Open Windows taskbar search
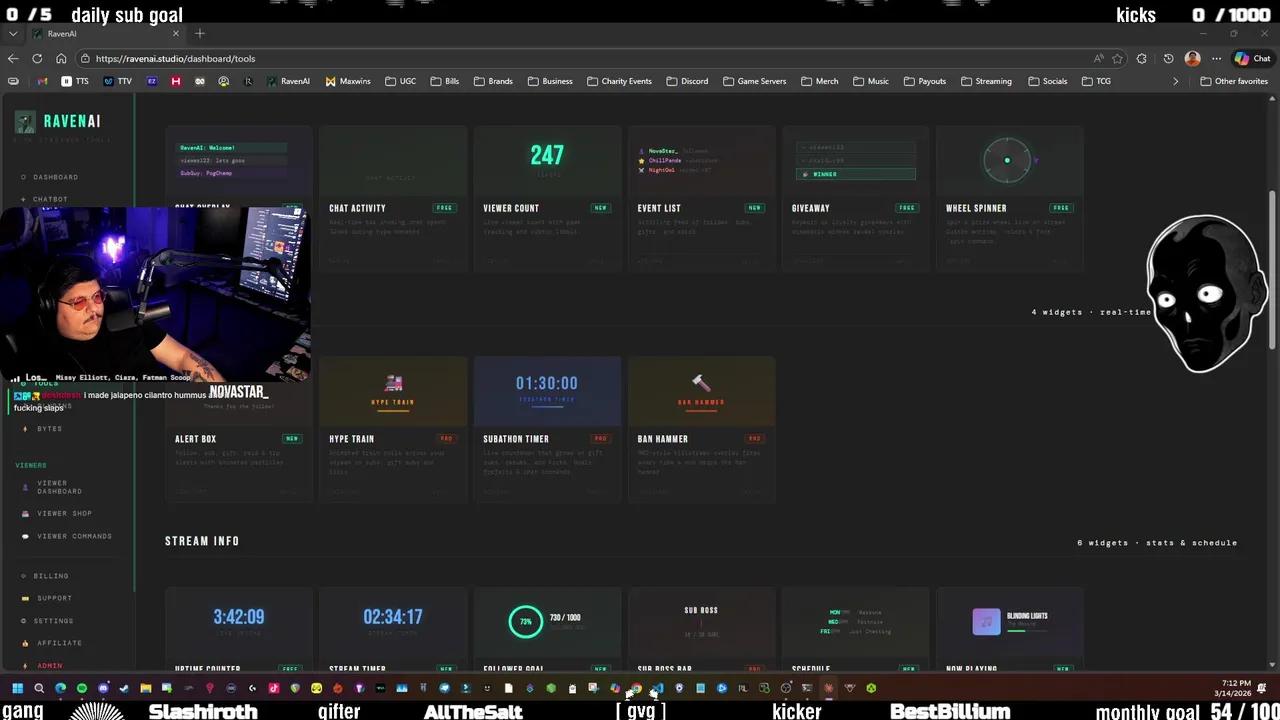1280x720 pixels. click(x=39, y=688)
